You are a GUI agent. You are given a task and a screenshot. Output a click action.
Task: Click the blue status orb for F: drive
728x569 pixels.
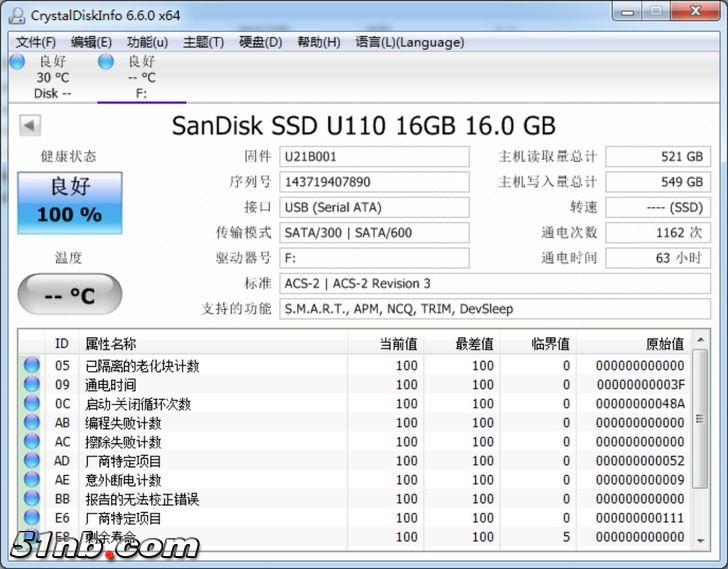106,61
